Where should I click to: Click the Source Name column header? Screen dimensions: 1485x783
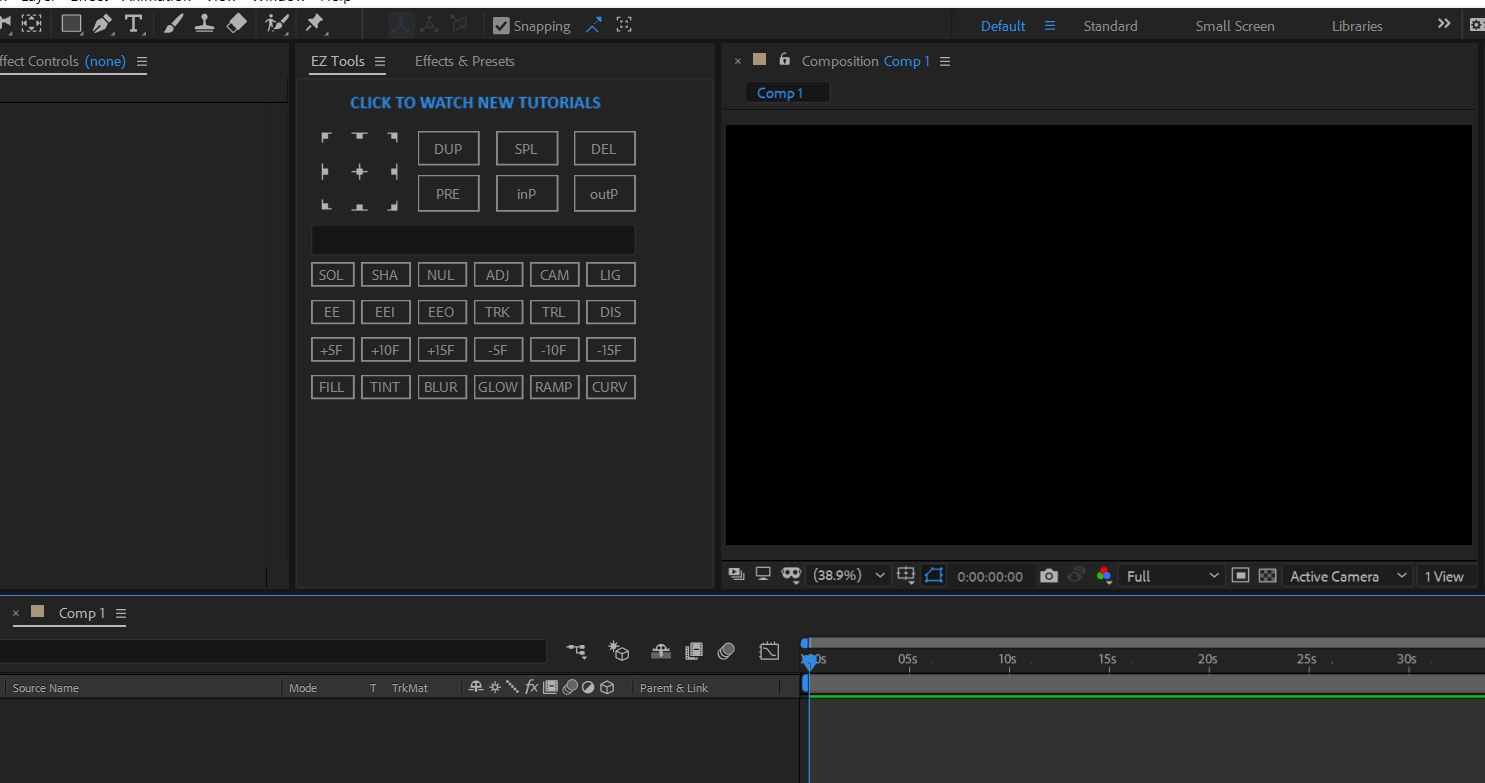[x=46, y=688]
